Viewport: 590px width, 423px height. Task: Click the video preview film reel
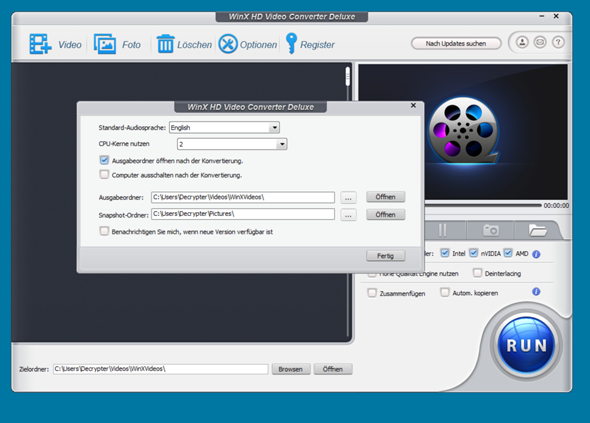tap(464, 131)
